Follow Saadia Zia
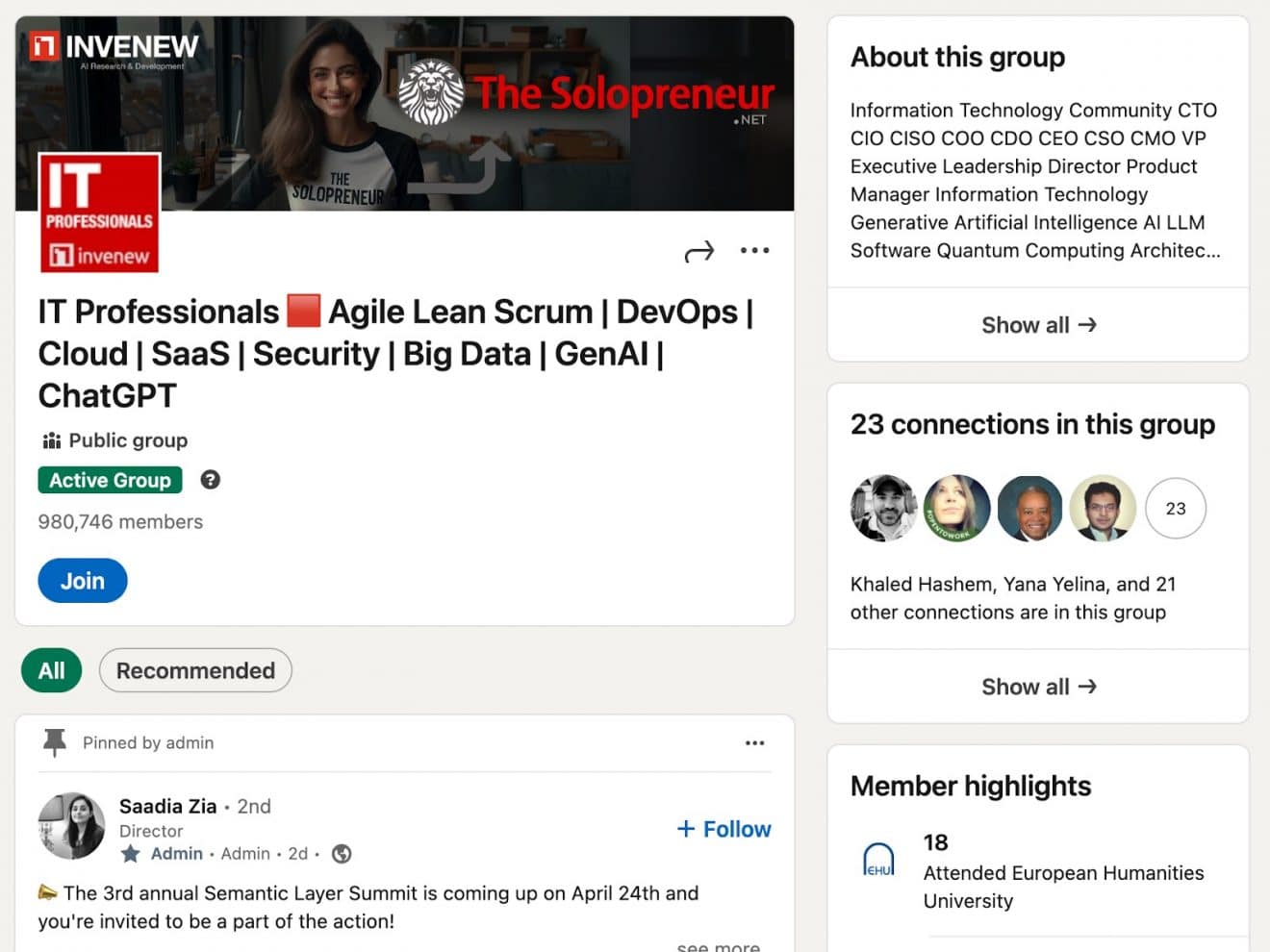Image resolution: width=1270 pixels, height=952 pixels. (724, 828)
